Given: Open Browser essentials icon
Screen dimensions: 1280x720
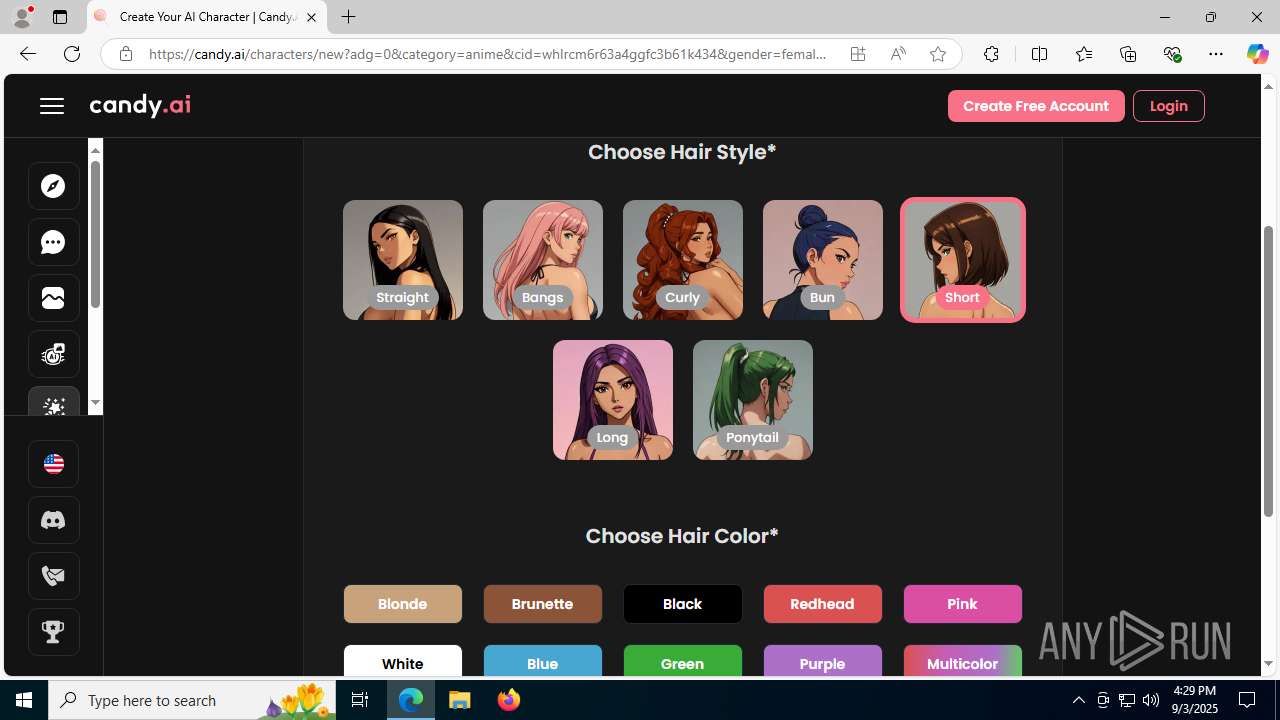Looking at the screenshot, I should [x=1172, y=54].
